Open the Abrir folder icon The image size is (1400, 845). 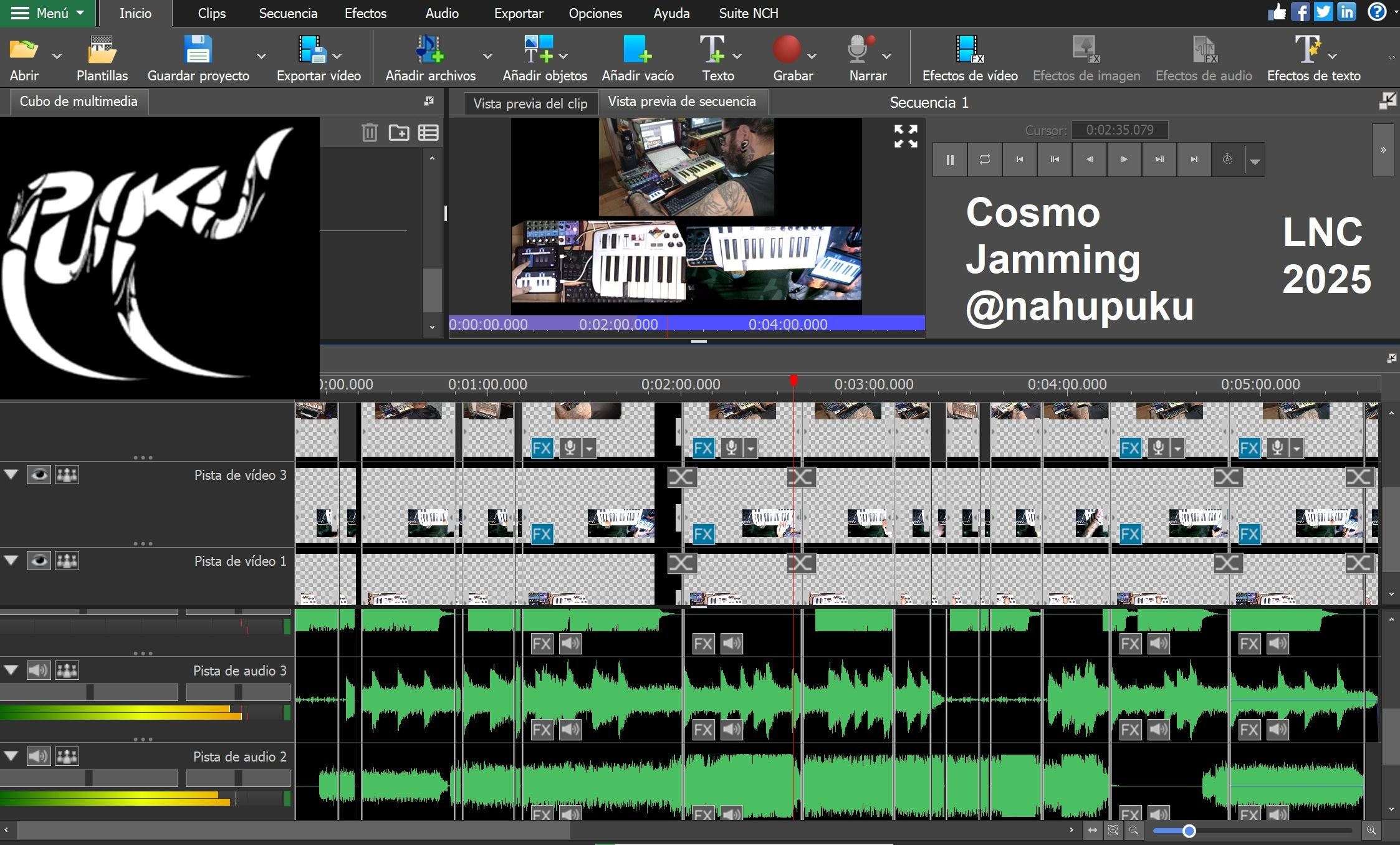pyautogui.click(x=24, y=49)
